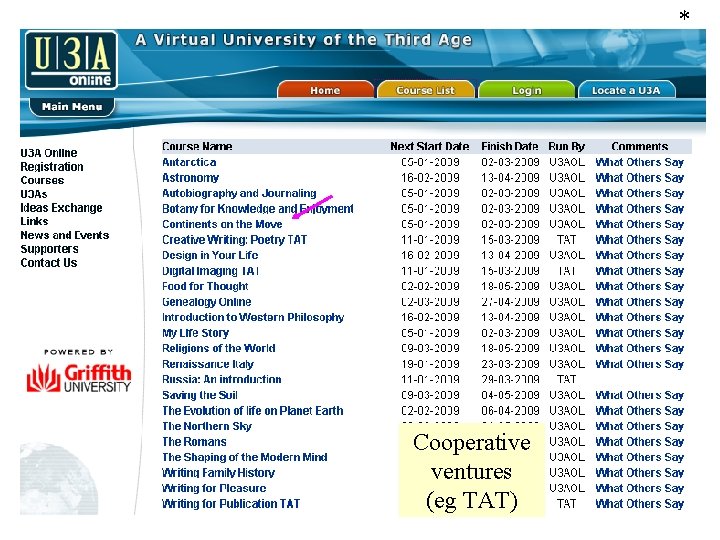Open Continents on the Move course
The image size is (720, 540).
(x=222, y=224)
